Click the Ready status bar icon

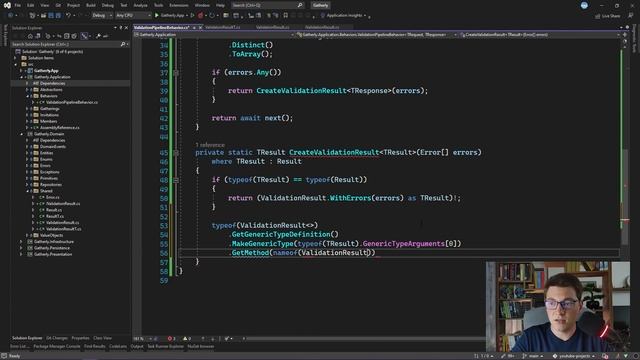click(x=4, y=356)
